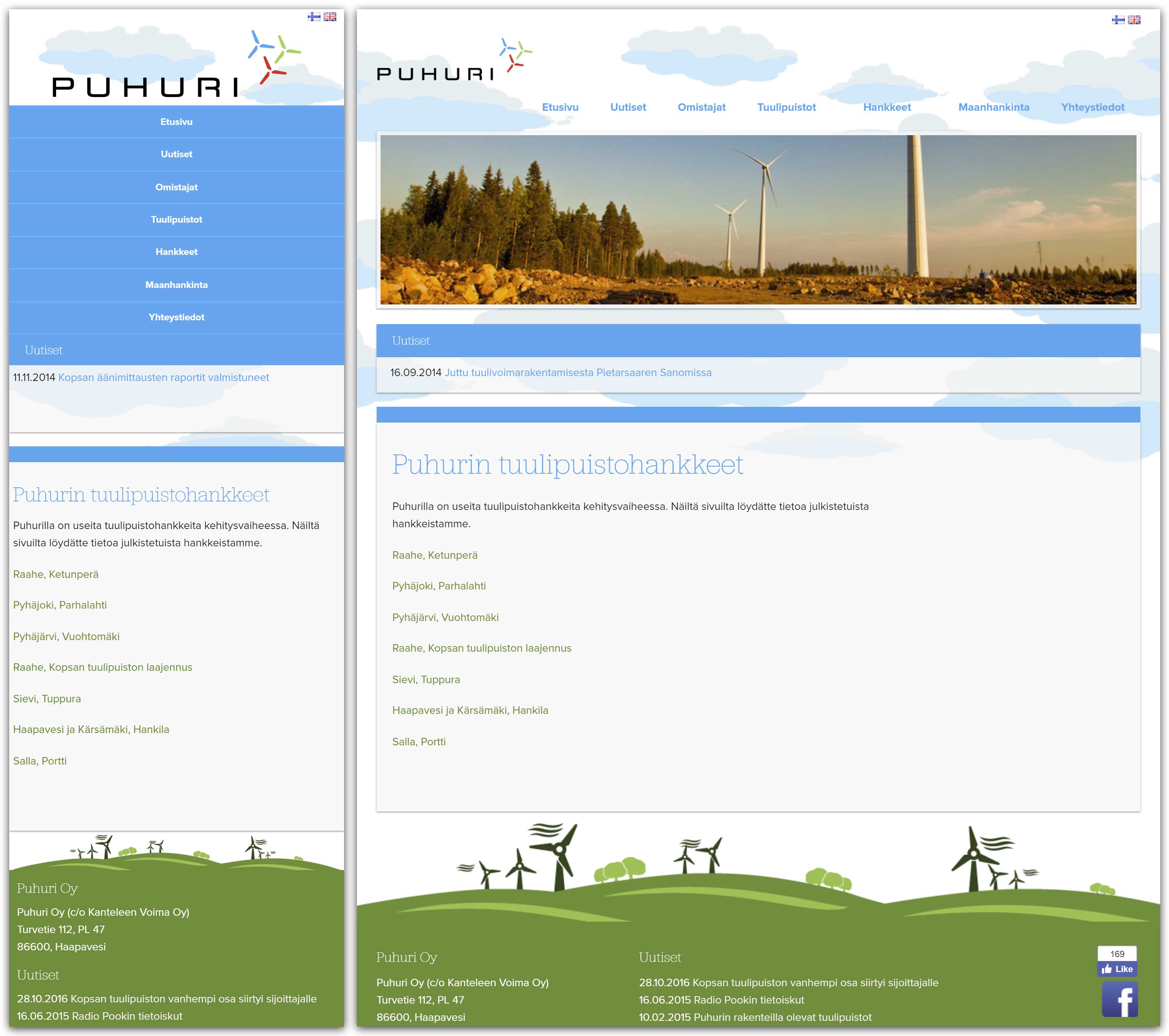This screenshot has width=1169, height=1036.
Task: Open Pyhäjoki, Parhalahti link in desktop view
Action: (x=439, y=586)
